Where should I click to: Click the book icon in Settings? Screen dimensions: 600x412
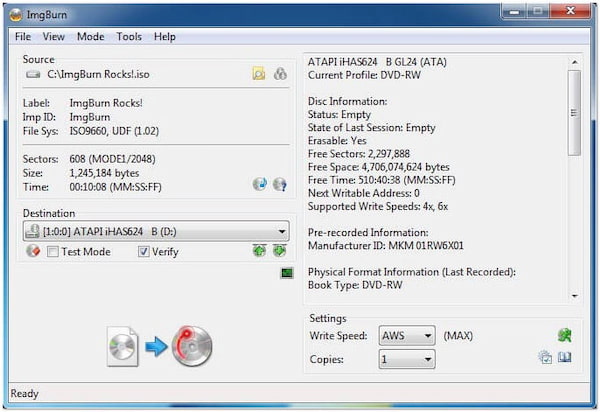click(x=565, y=358)
